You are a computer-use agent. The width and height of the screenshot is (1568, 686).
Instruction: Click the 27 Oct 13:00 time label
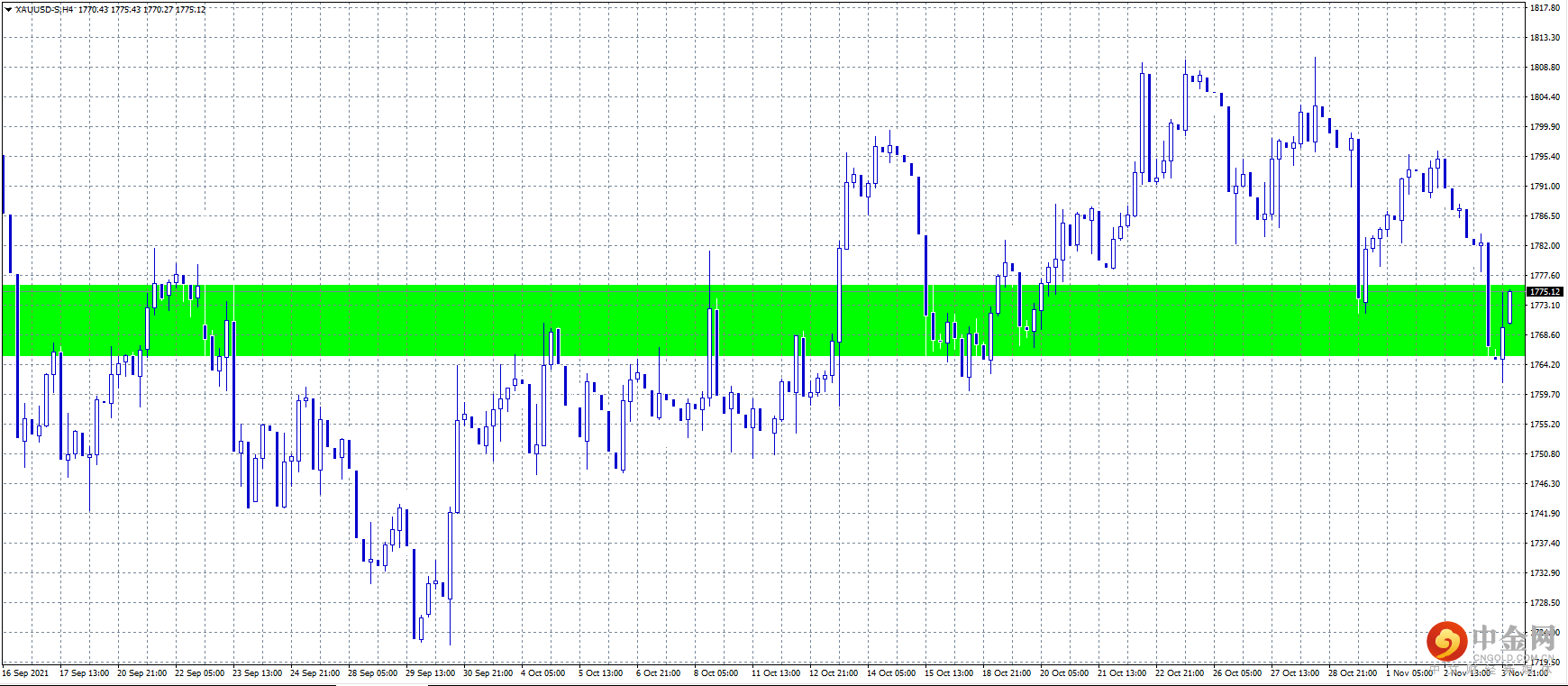pyautogui.click(x=1295, y=673)
